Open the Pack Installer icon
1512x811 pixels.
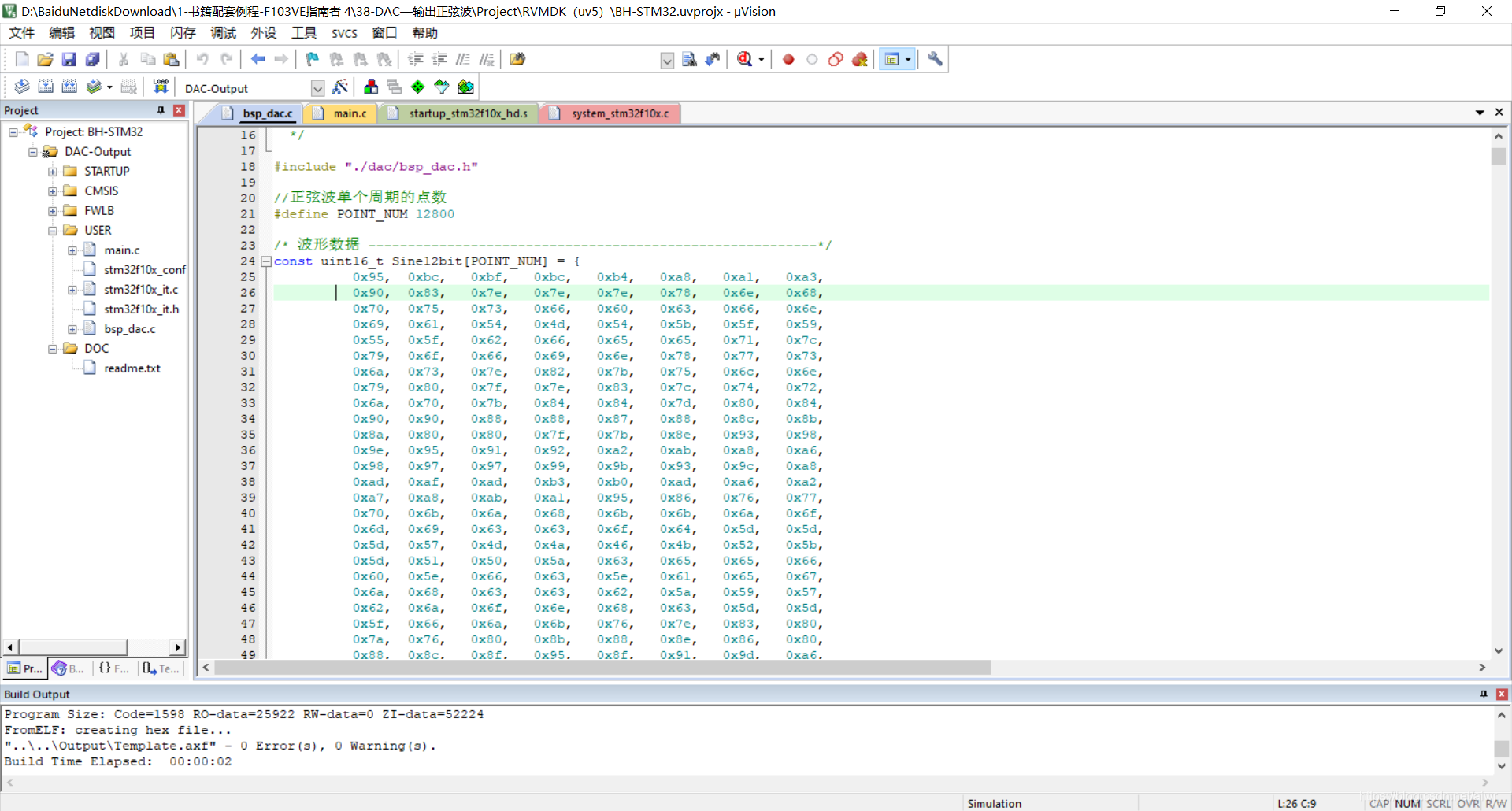pos(465,87)
